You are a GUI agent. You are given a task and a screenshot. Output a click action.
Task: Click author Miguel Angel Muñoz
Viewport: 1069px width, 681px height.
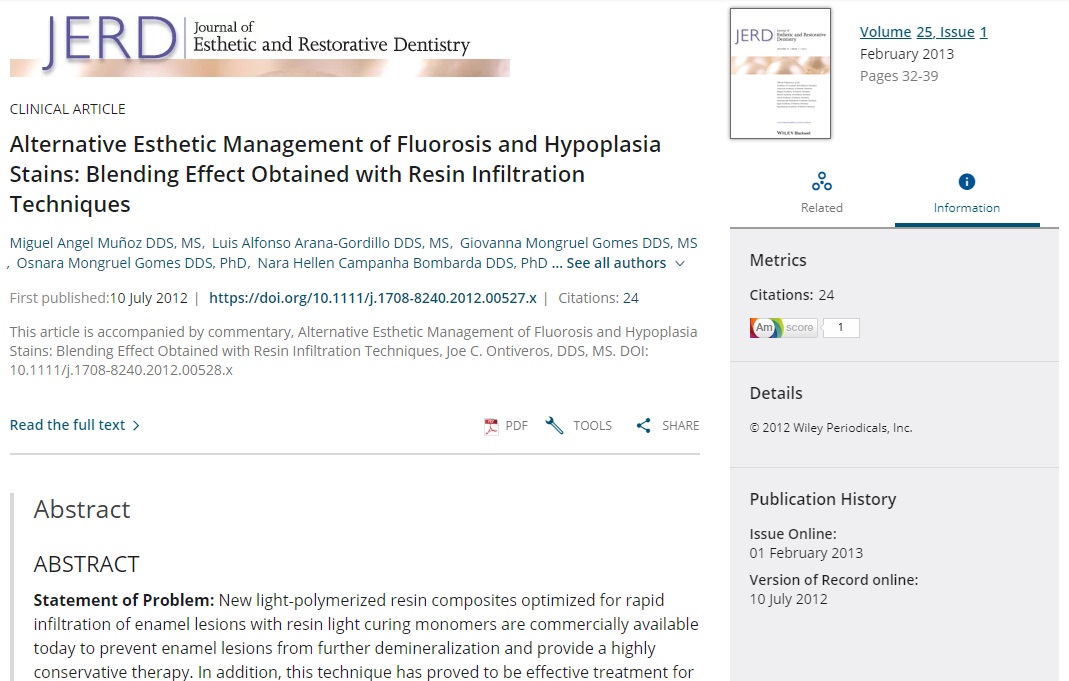(105, 243)
